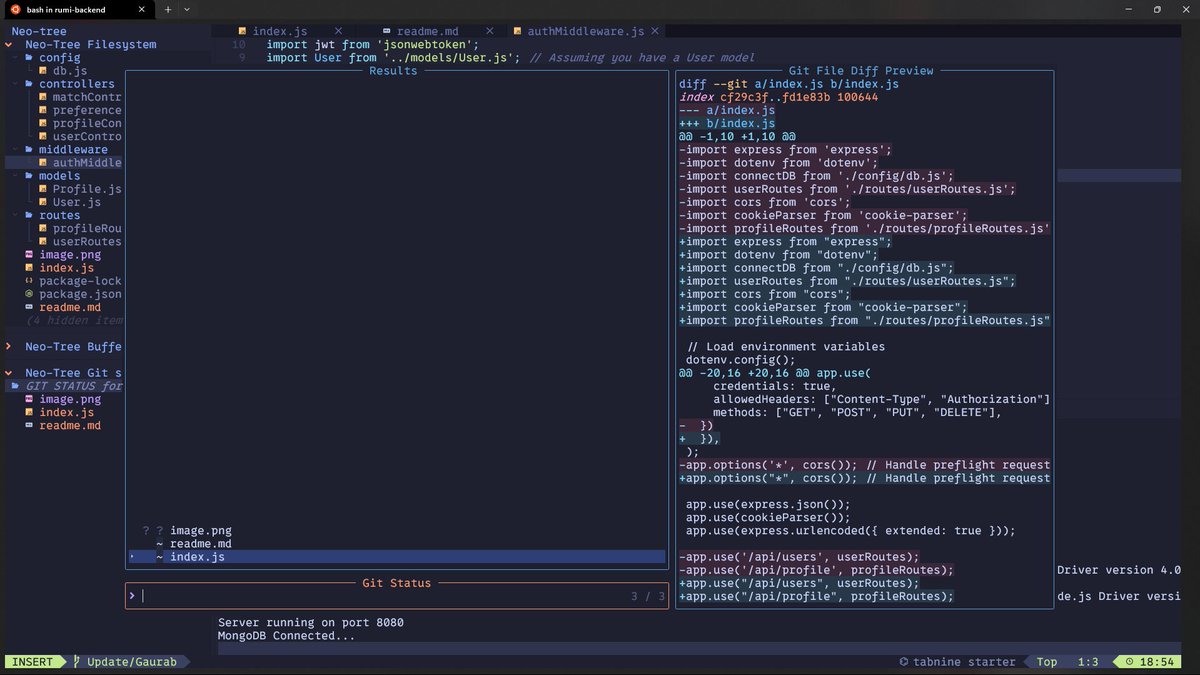
Task: Click the 1:3 cursor position indicator
Action: [x=1088, y=662]
